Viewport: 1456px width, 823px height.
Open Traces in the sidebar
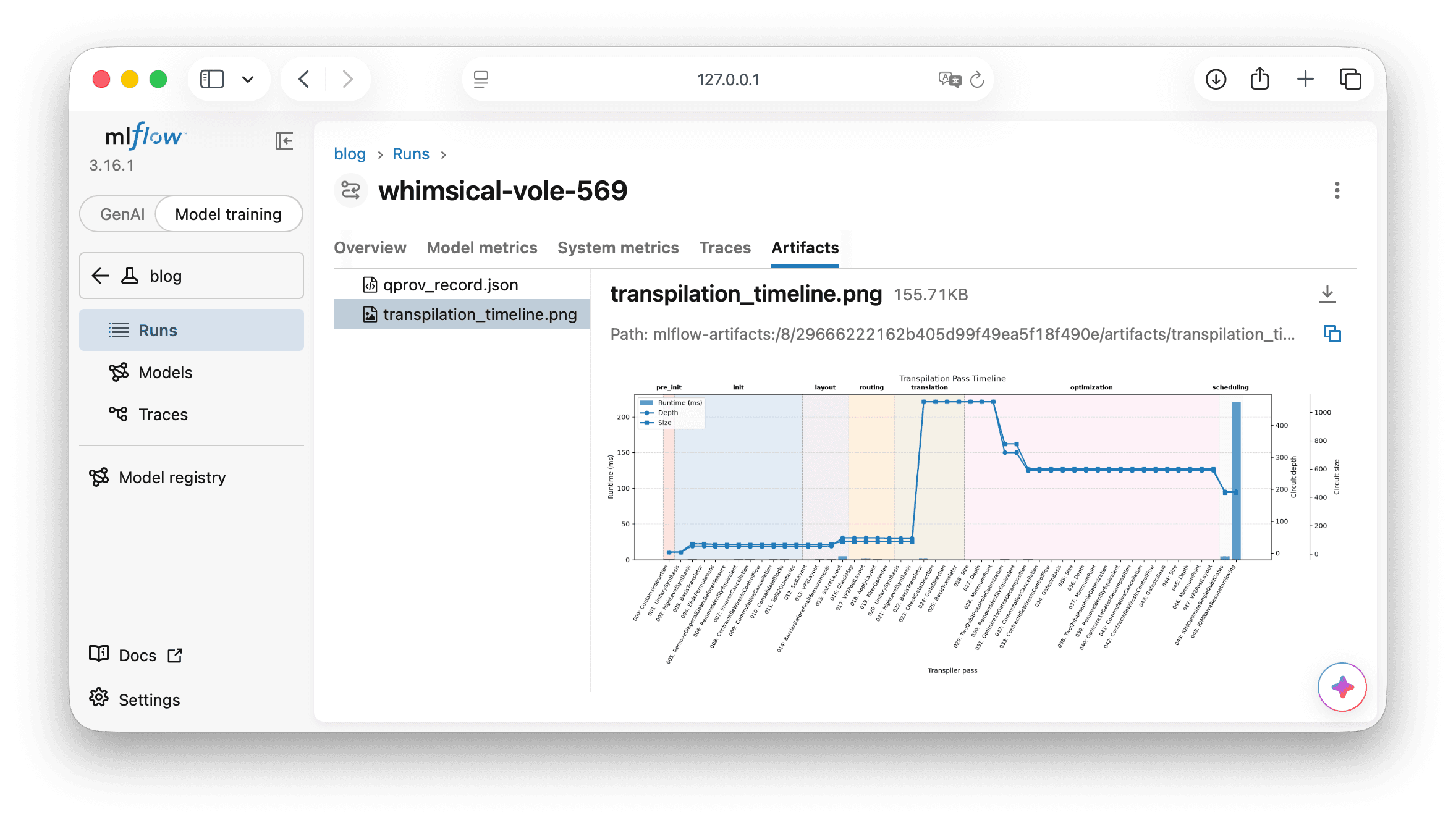click(x=192, y=415)
